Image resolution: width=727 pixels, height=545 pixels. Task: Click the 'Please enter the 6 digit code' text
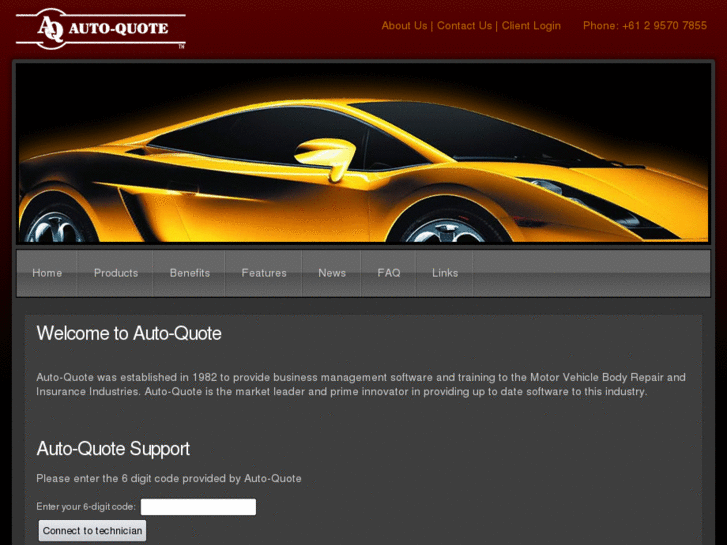click(x=169, y=478)
